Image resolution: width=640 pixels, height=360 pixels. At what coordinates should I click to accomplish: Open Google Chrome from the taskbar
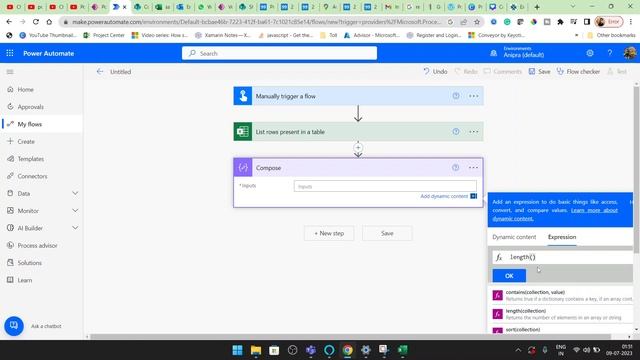(x=347, y=350)
